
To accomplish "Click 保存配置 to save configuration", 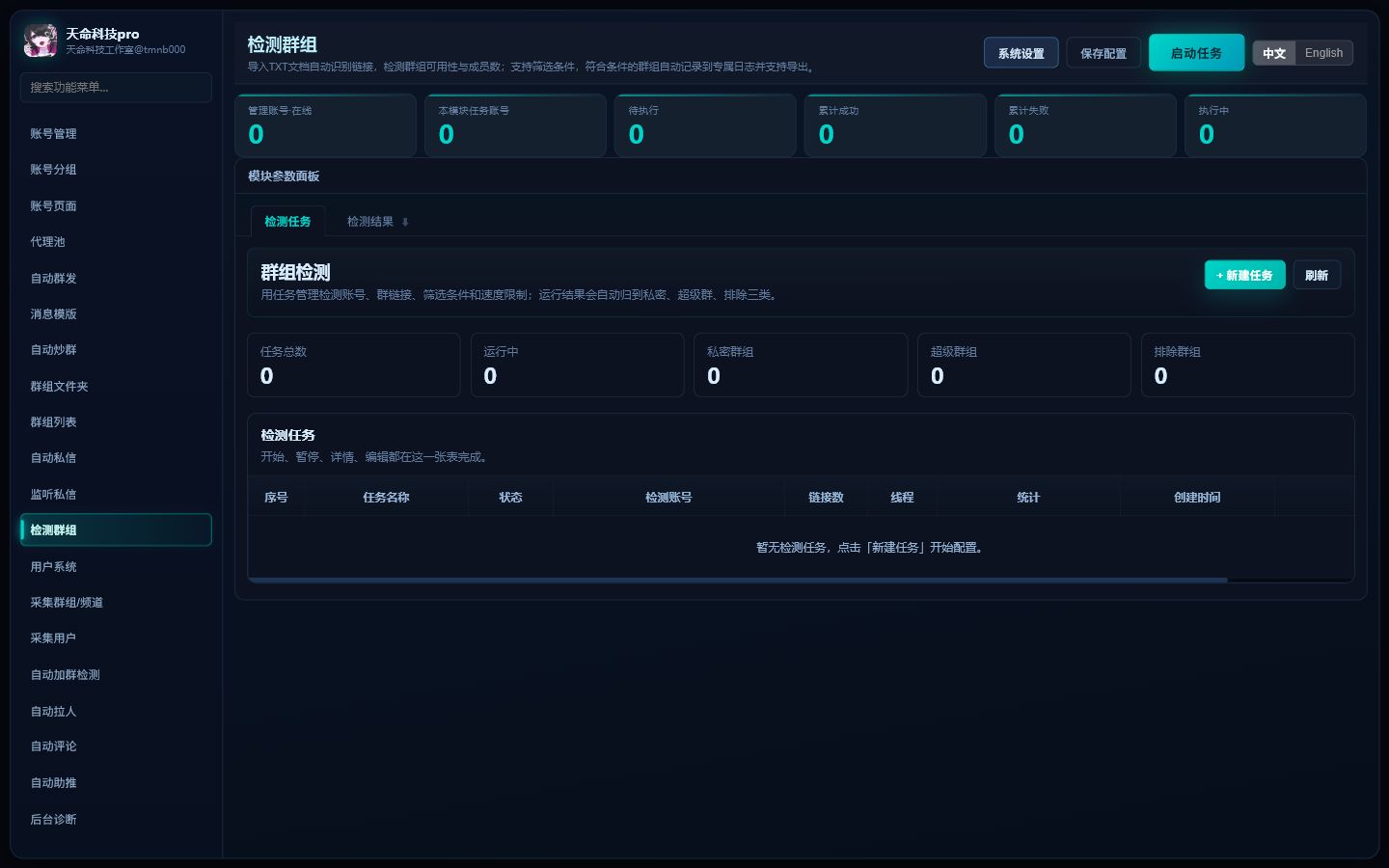I will pos(1103,53).
